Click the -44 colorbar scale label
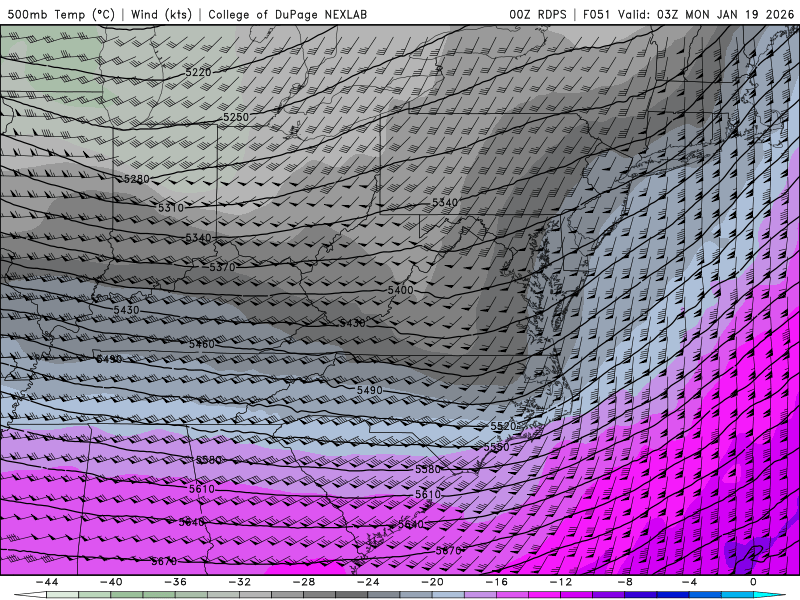This screenshot has width=800, height=600. [x=47, y=582]
